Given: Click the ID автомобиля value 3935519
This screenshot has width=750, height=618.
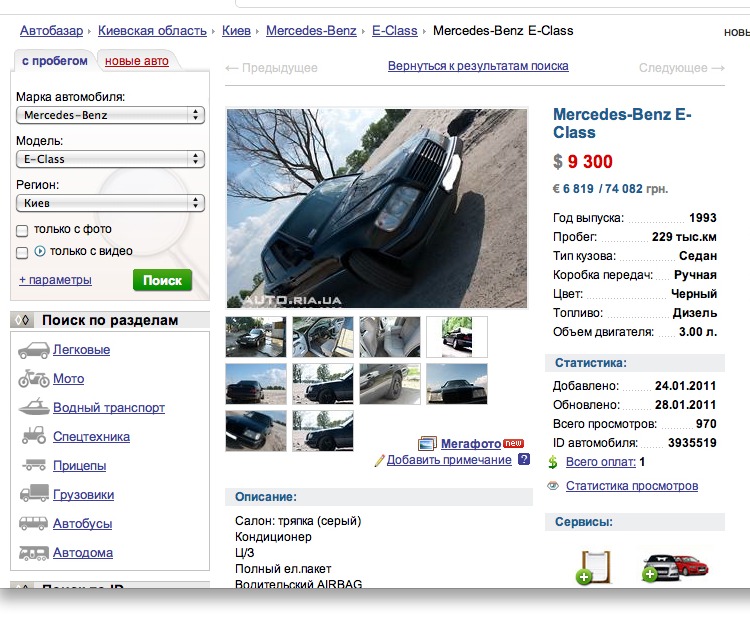Looking at the screenshot, I should pos(692,443).
